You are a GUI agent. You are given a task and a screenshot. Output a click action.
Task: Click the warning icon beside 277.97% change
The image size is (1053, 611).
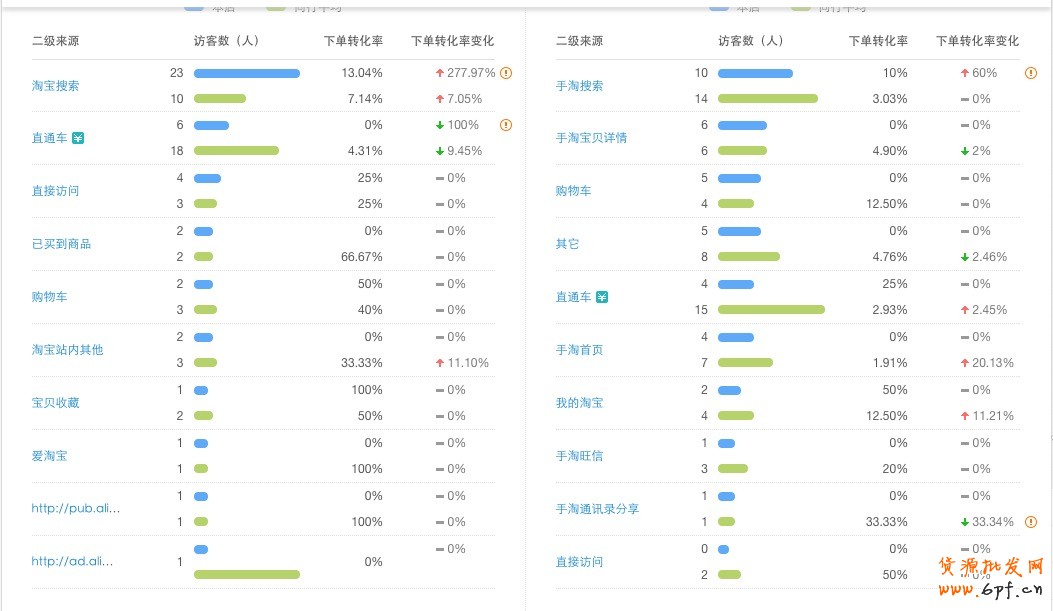point(506,73)
